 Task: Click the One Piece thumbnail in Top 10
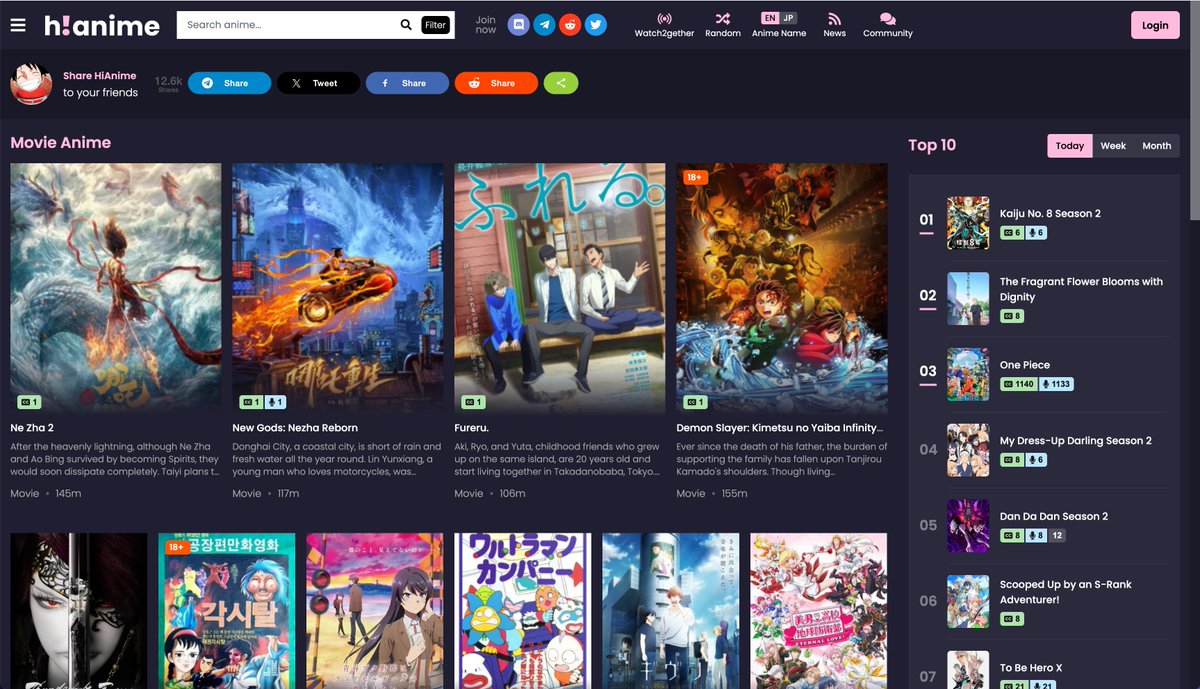pos(968,374)
